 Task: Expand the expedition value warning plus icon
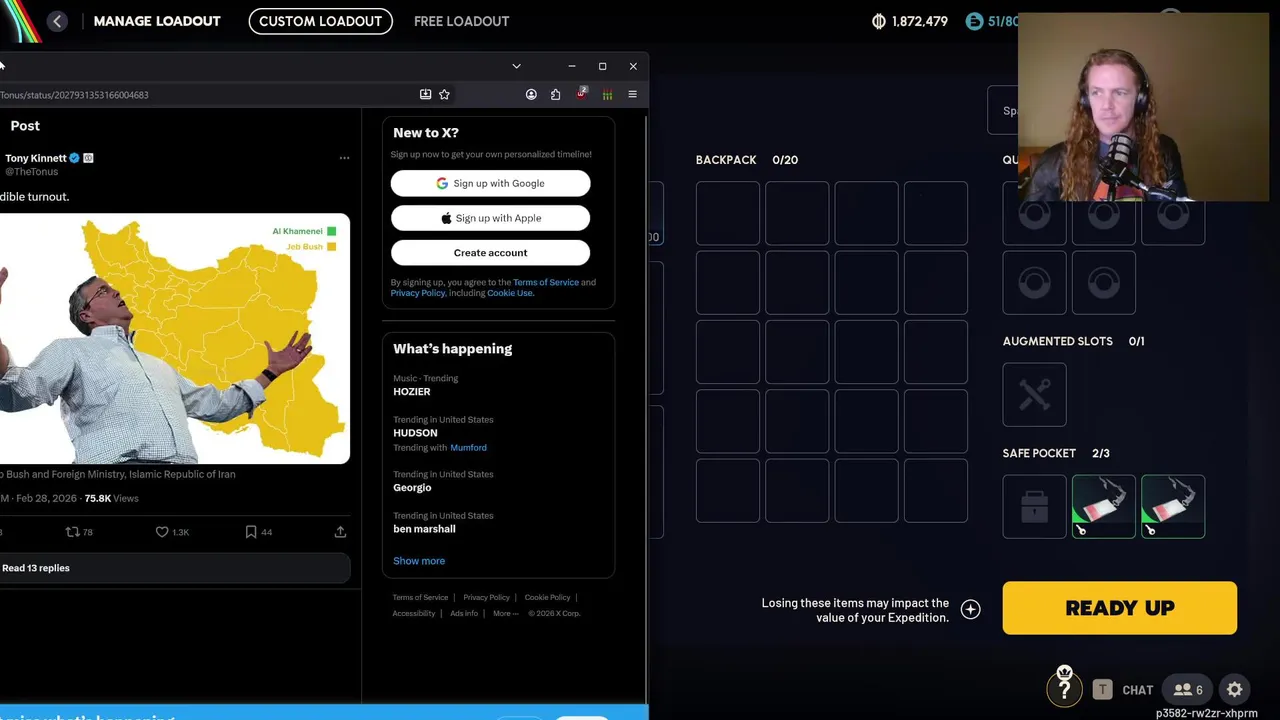pos(970,609)
